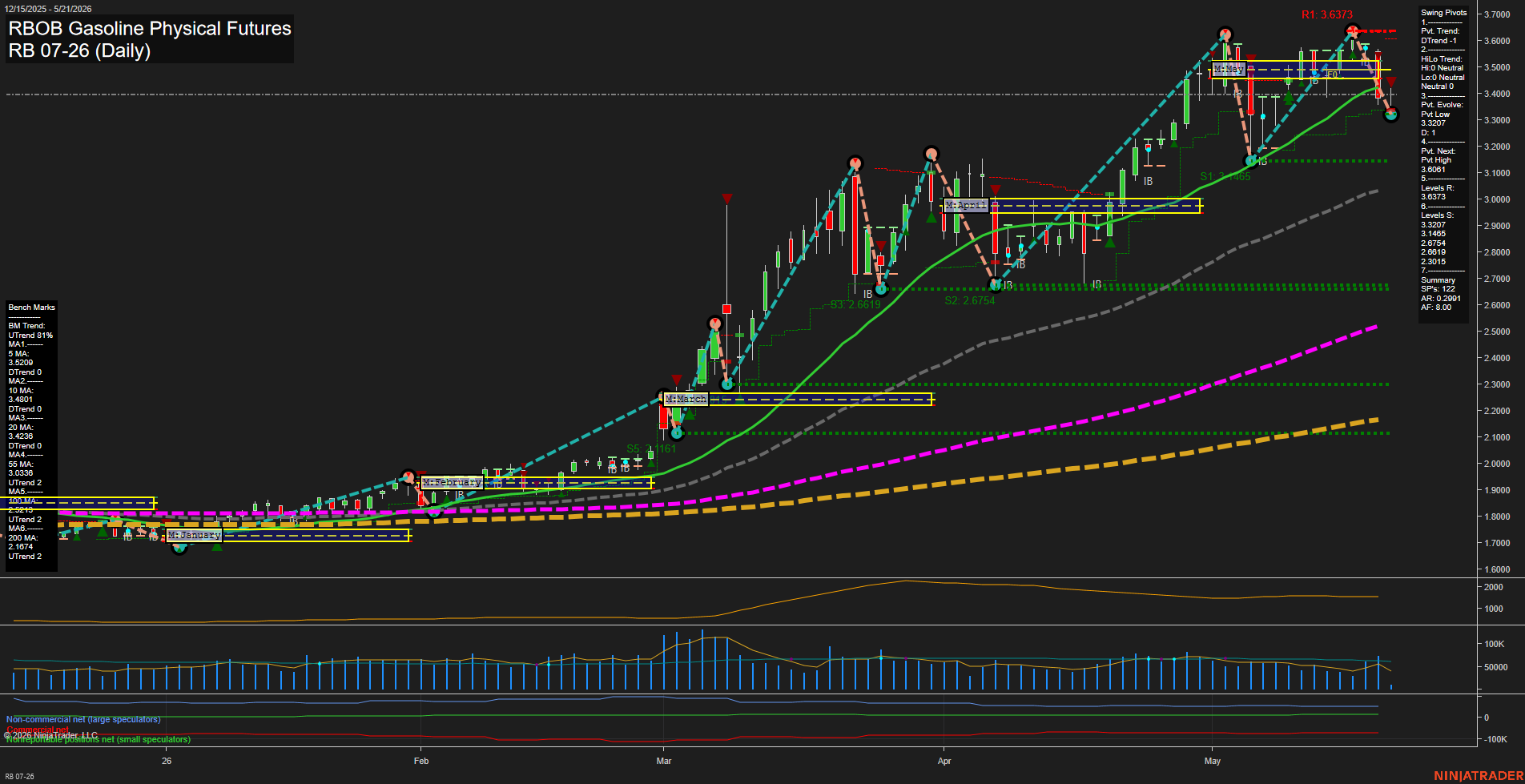The height and width of the screenshot is (784, 1525).
Task: Select Non-commercial net (large speculators) legend
Action: [83, 719]
